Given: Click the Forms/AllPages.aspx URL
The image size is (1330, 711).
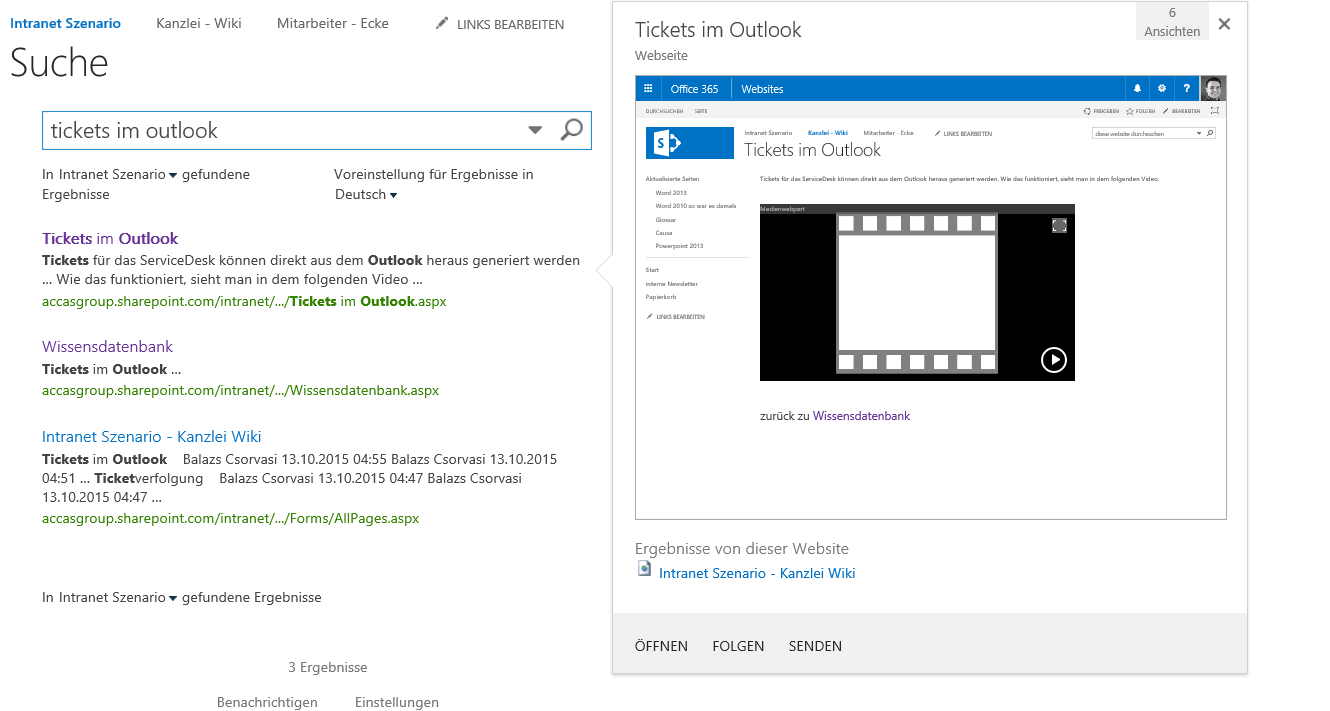Looking at the screenshot, I should tap(230, 518).
